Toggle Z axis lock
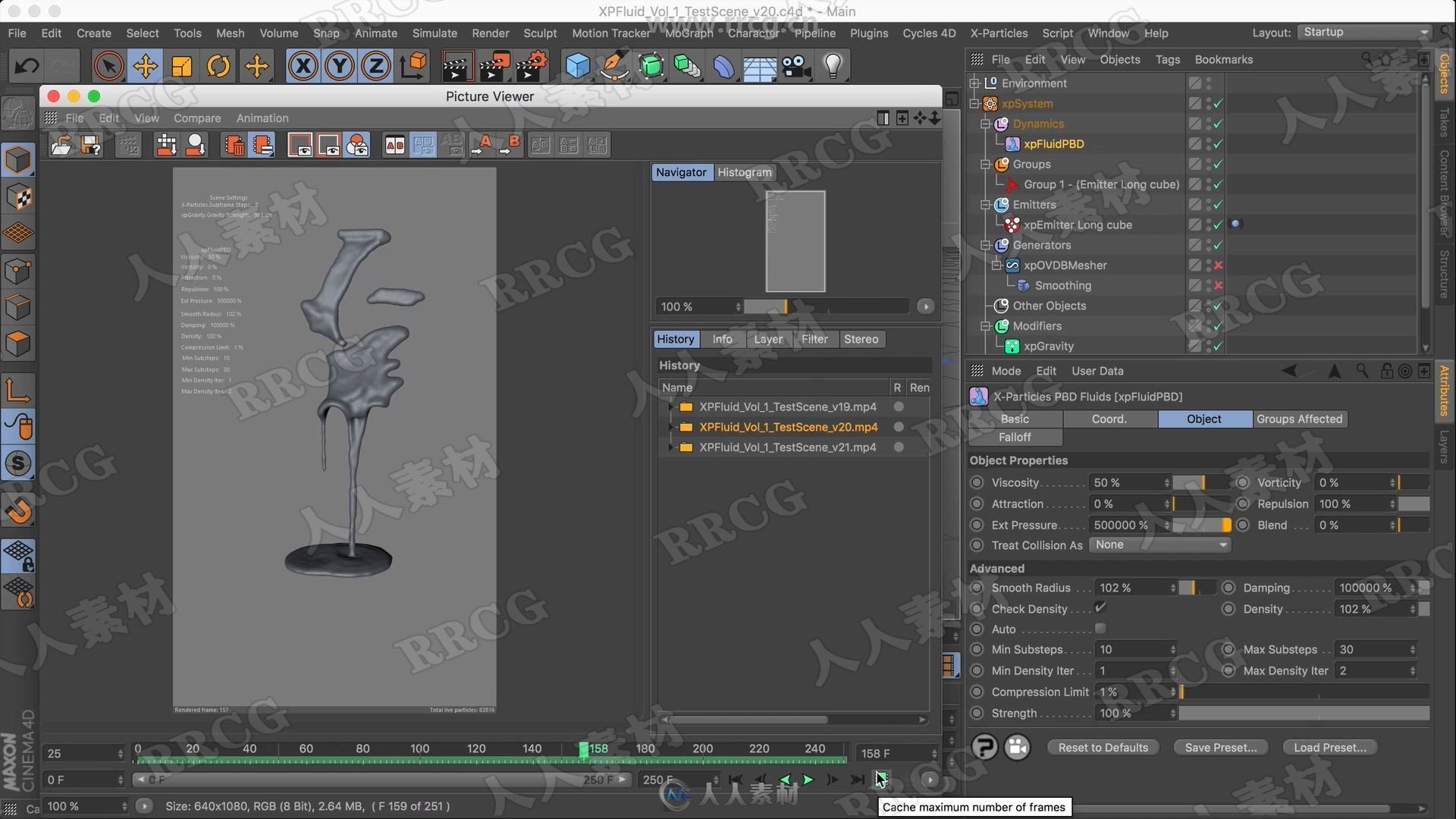Image resolution: width=1456 pixels, height=819 pixels. click(376, 66)
